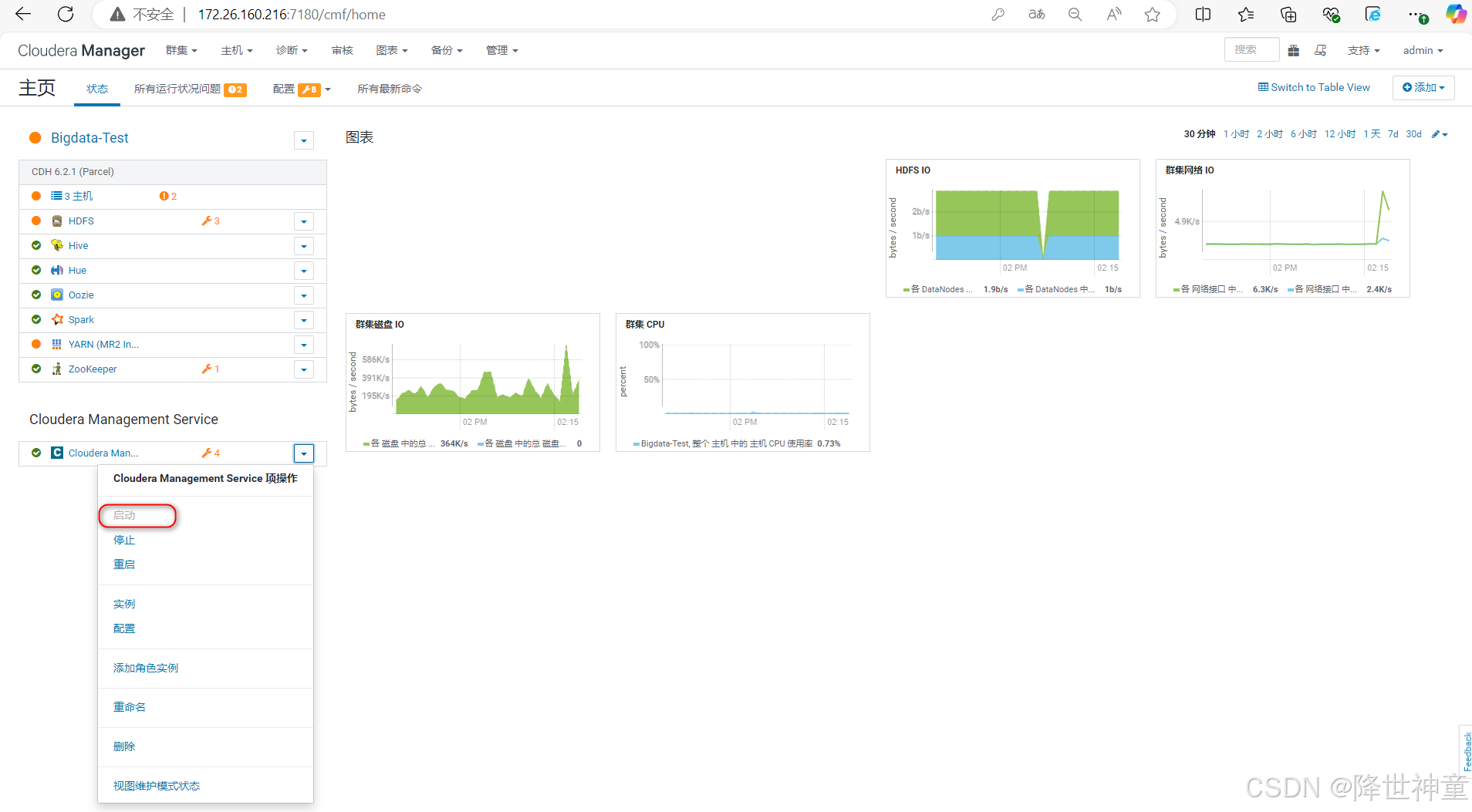Screen dimensions: 1472x812
Task: Open Spark service actions dropdown
Action: [304, 320]
